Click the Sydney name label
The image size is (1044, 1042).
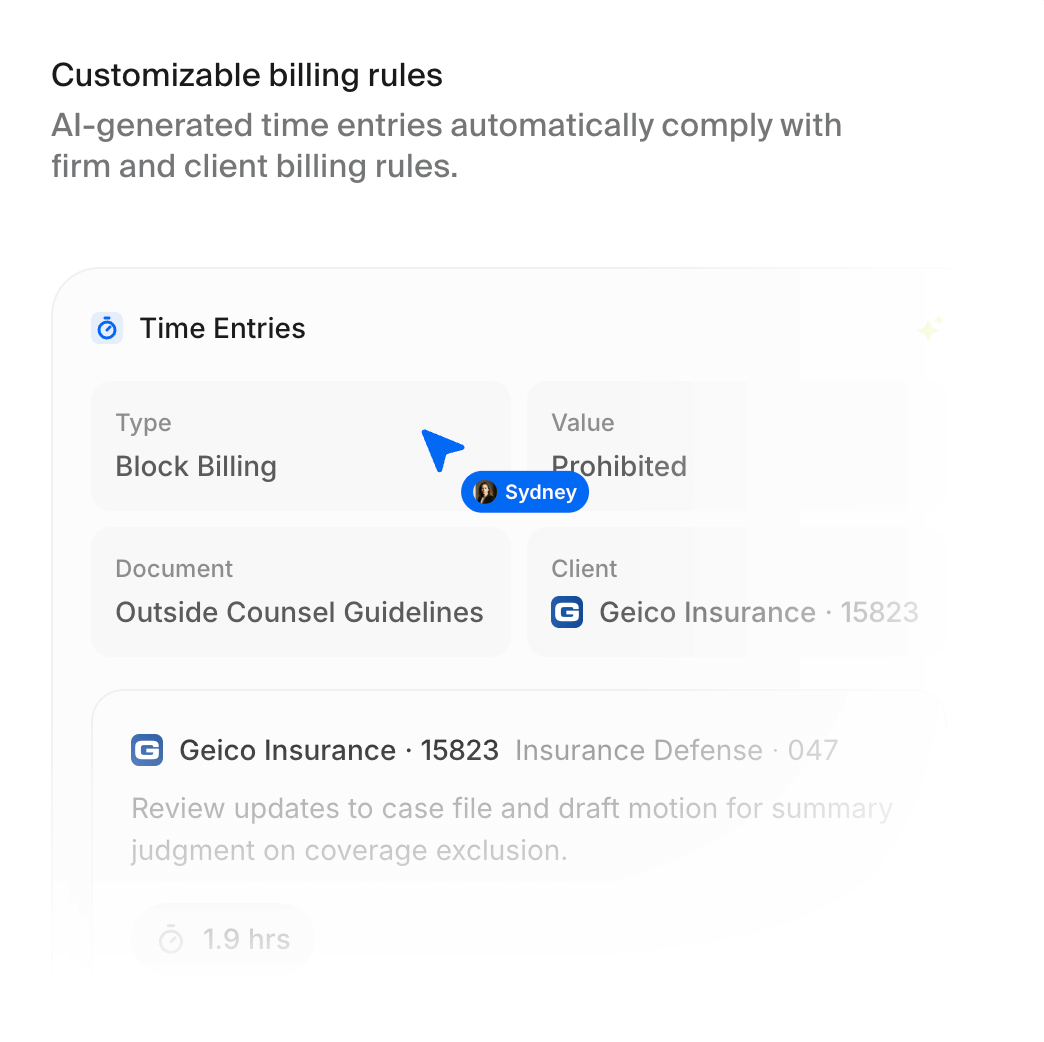(540, 492)
